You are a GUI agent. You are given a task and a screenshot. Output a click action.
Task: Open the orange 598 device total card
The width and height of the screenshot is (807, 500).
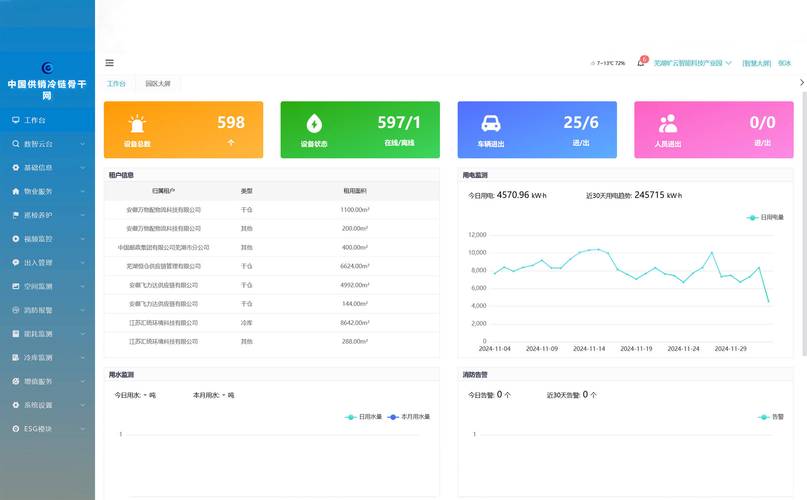(183, 129)
